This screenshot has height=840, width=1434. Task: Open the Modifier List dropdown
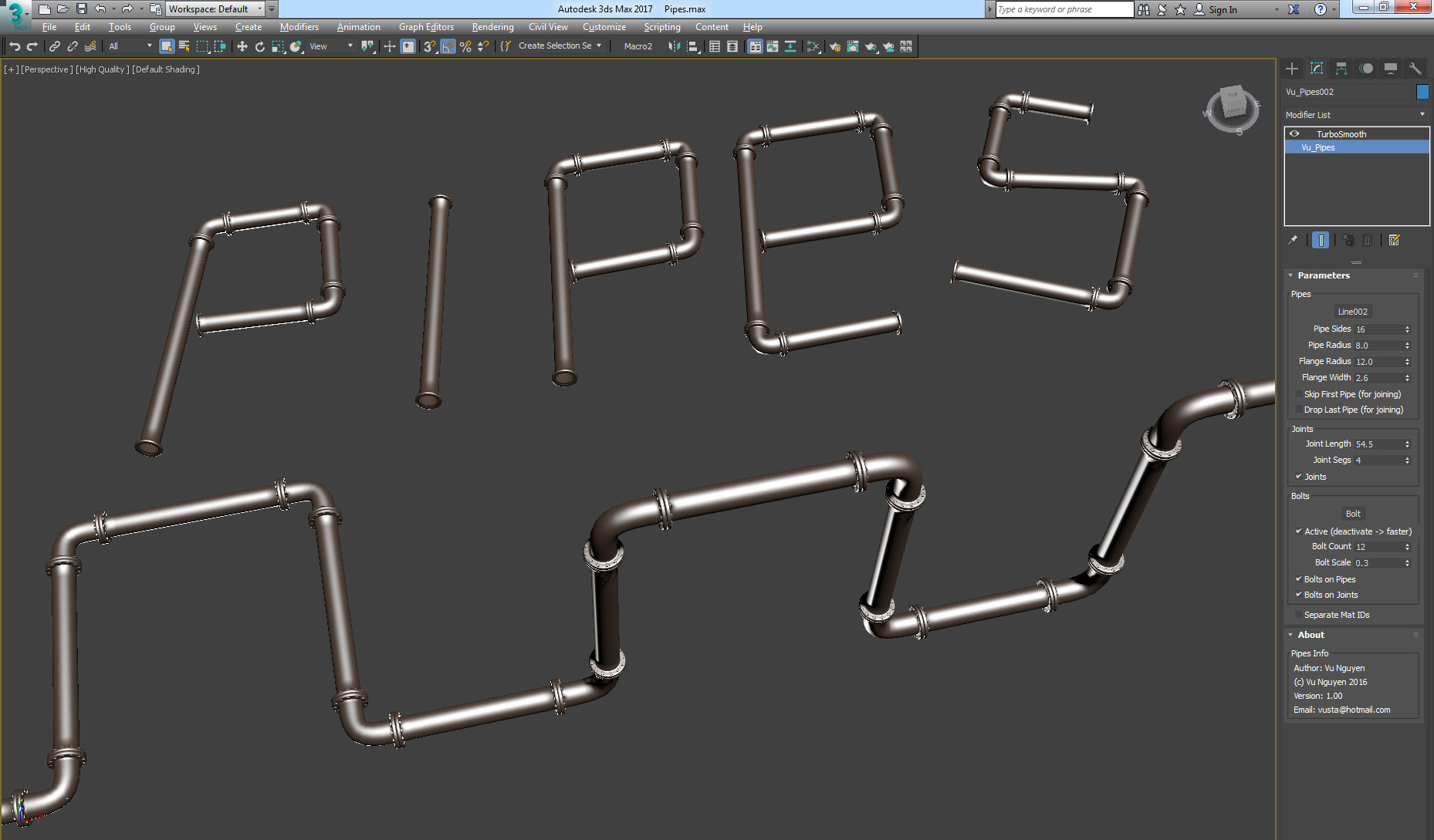tap(1355, 115)
